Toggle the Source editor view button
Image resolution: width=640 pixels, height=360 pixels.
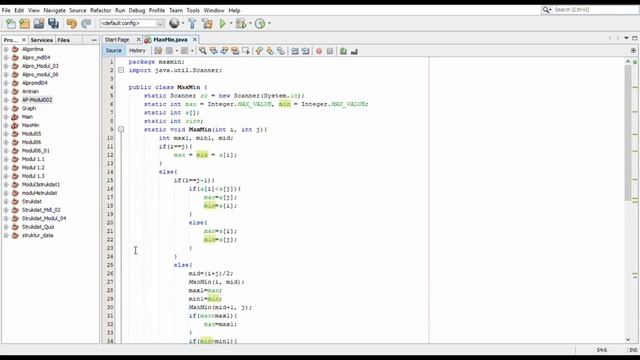[x=113, y=51]
